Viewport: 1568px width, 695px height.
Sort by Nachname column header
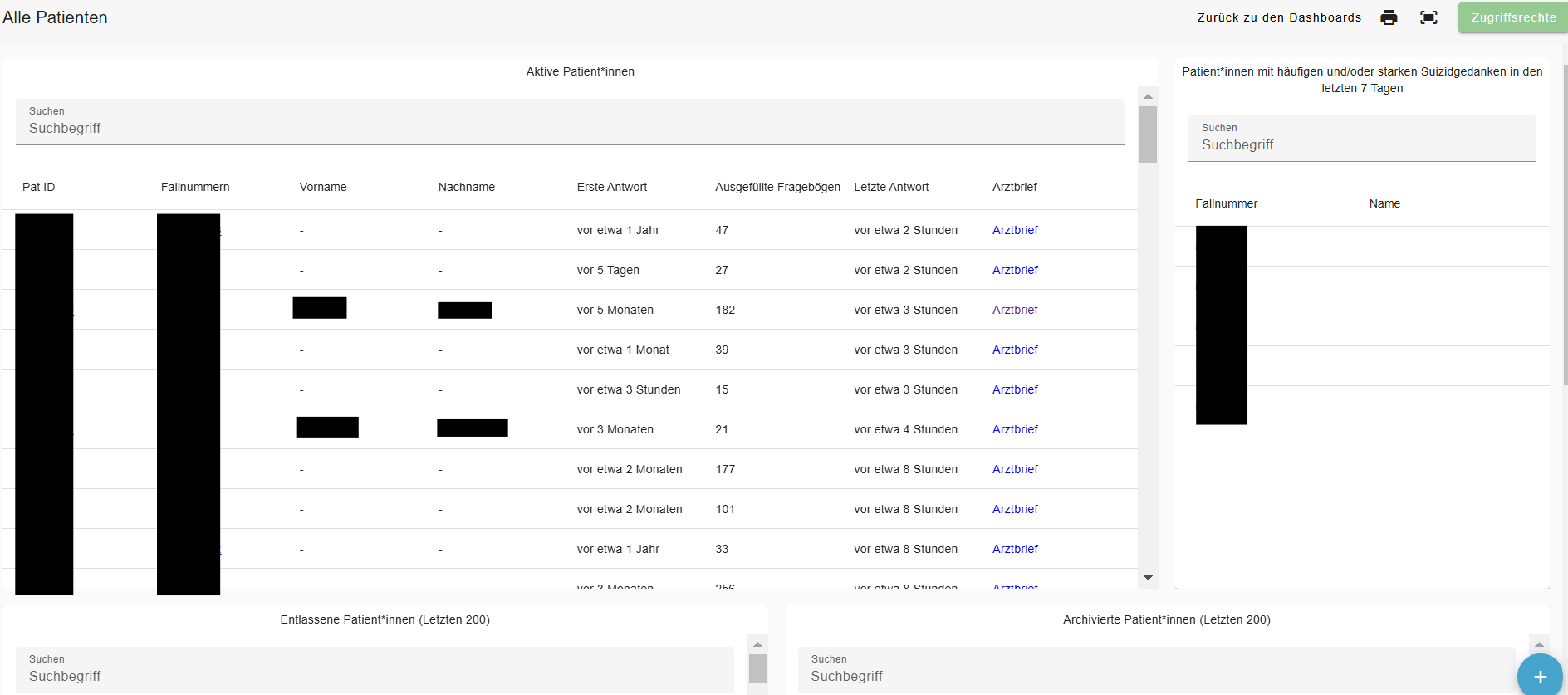pos(467,187)
